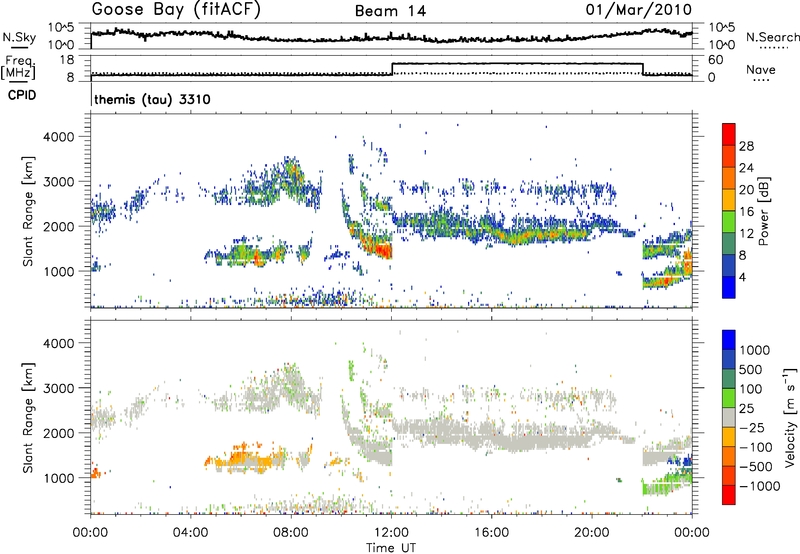
Task: Click the date "01/Mar/2010"
Action: tap(638, 9)
